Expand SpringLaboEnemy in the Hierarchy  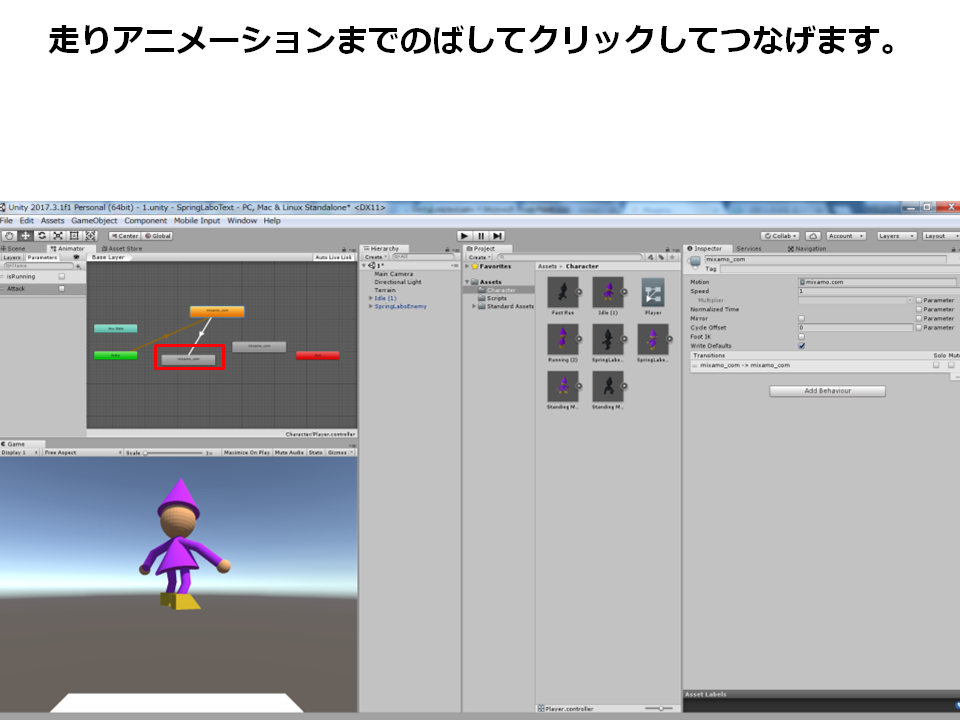point(370,306)
